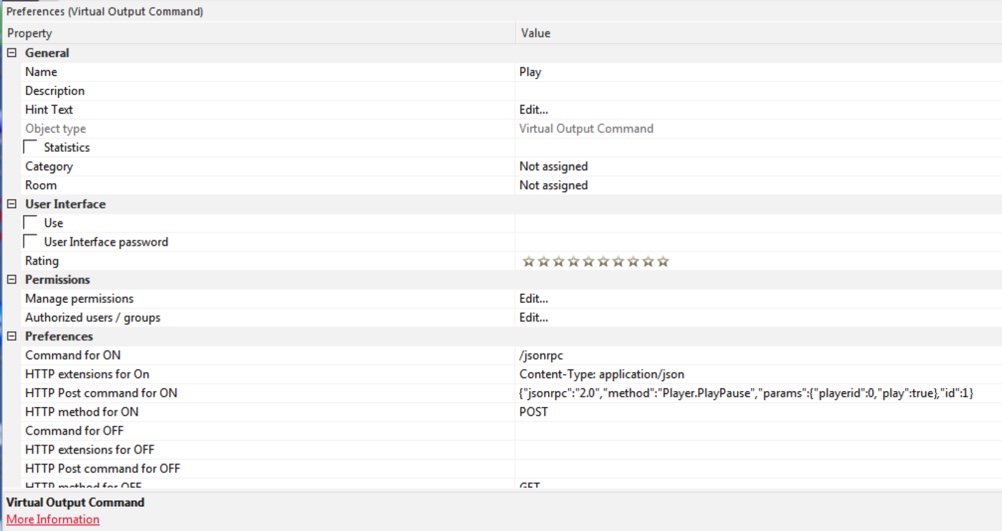Screen dimensions: 1002x531
Task: Collapse the Permissions section
Action: pos(12,280)
